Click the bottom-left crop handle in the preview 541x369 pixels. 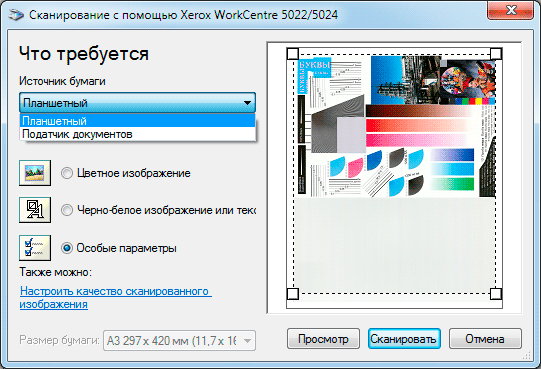(293, 294)
